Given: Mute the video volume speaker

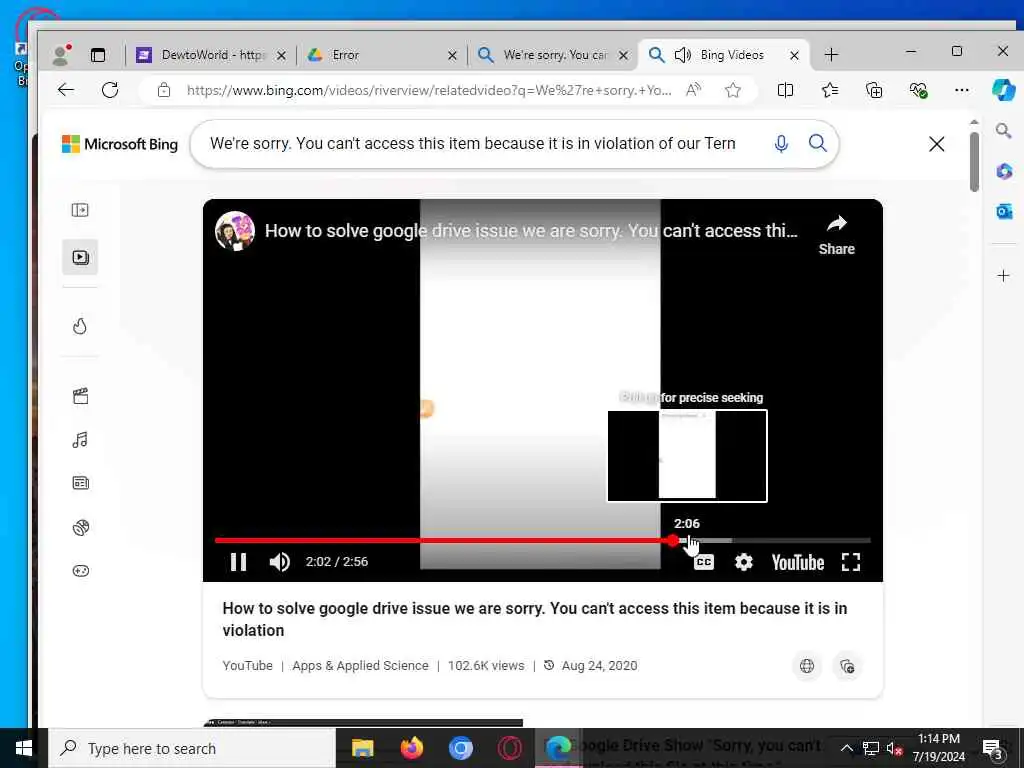Looking at the screenshot, I should 280,562.
